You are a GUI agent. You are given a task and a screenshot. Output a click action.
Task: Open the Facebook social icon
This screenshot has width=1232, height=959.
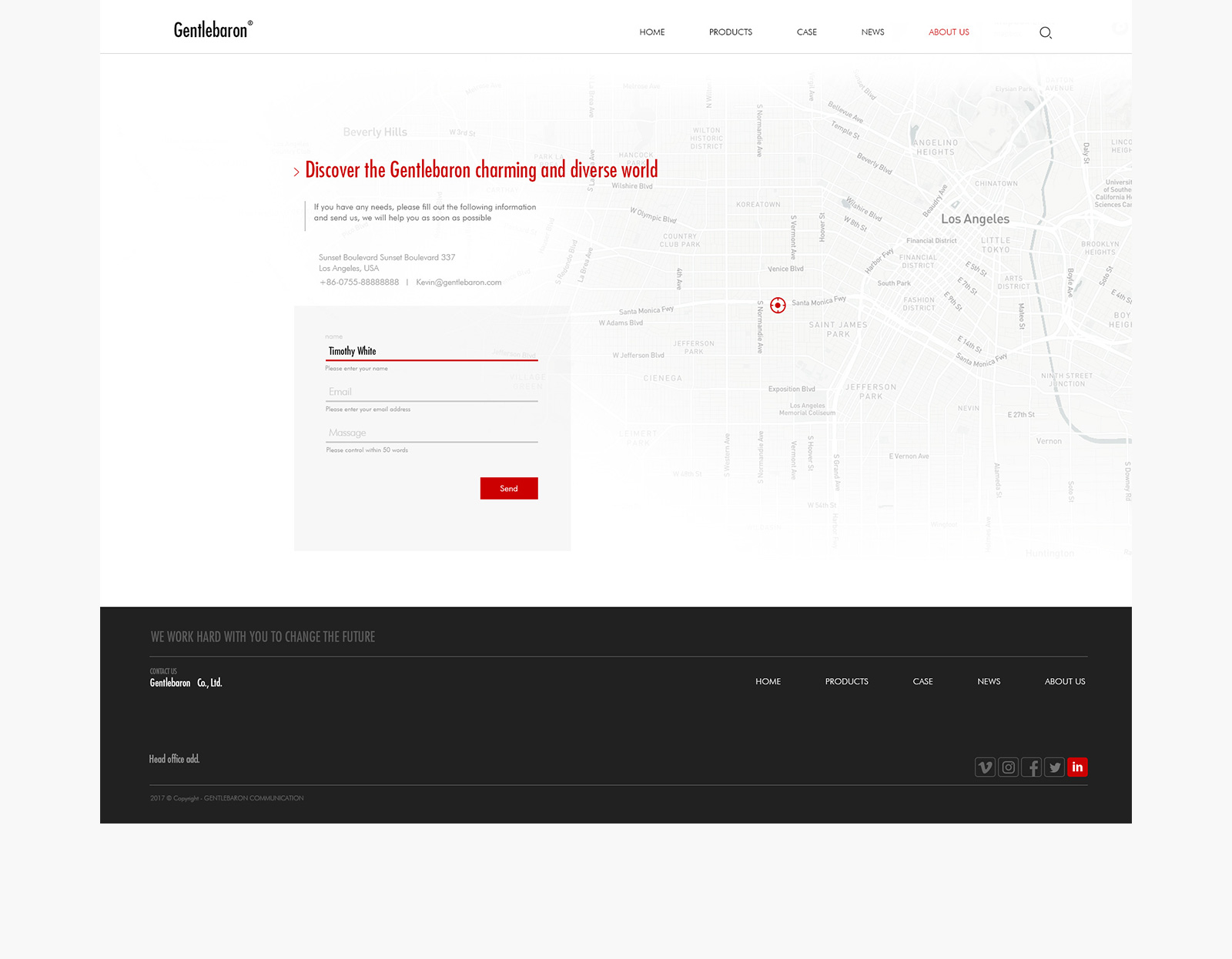coord(1031,767)
